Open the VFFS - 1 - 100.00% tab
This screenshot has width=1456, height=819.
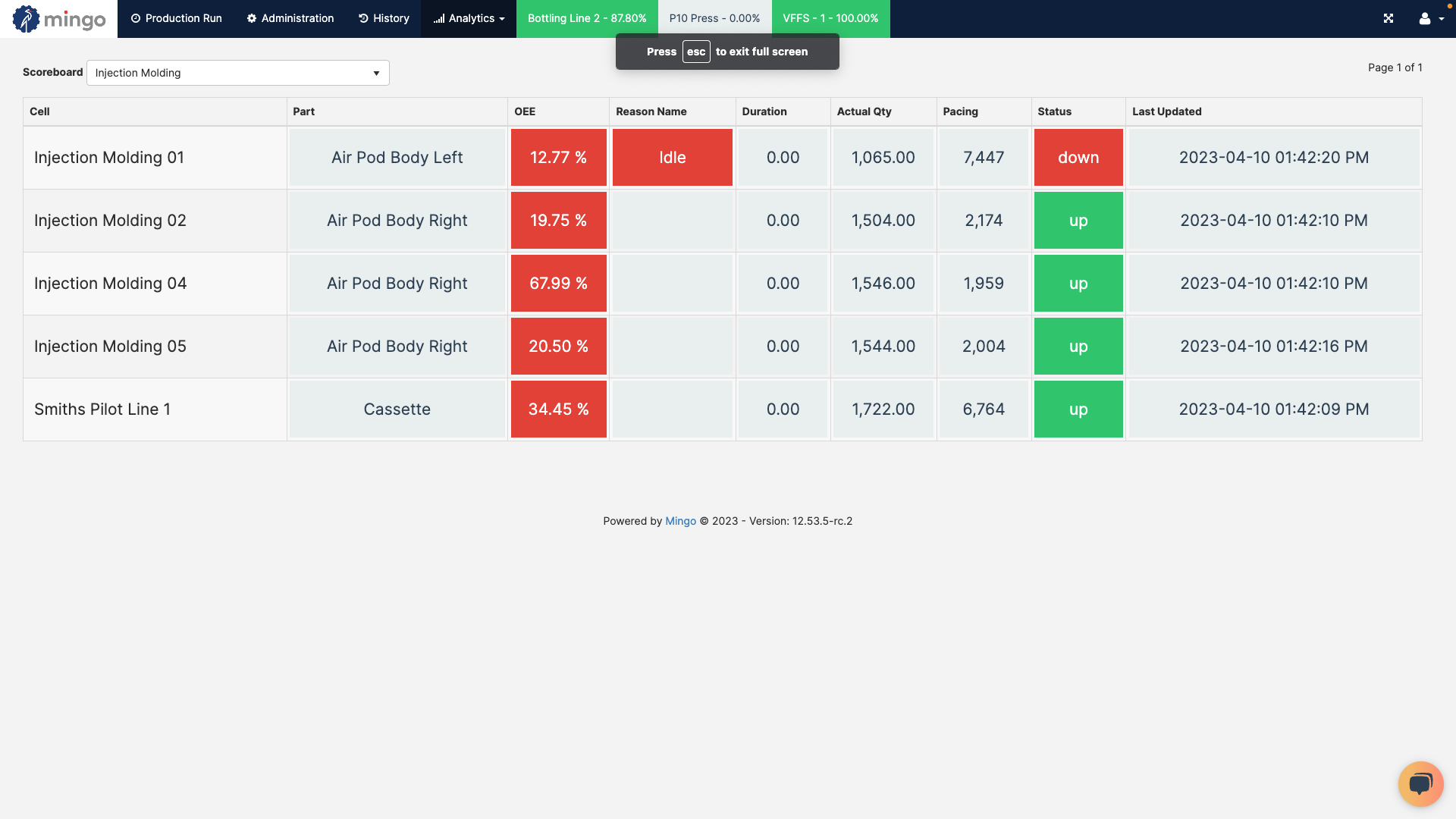click(830, 18)
